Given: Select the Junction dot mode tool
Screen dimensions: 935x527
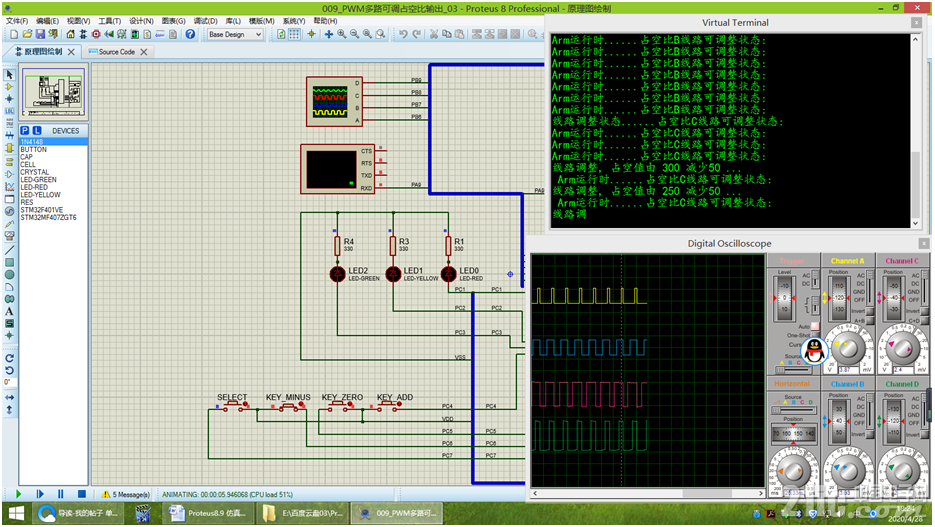Looking at the screenshot, I should 10,99.
